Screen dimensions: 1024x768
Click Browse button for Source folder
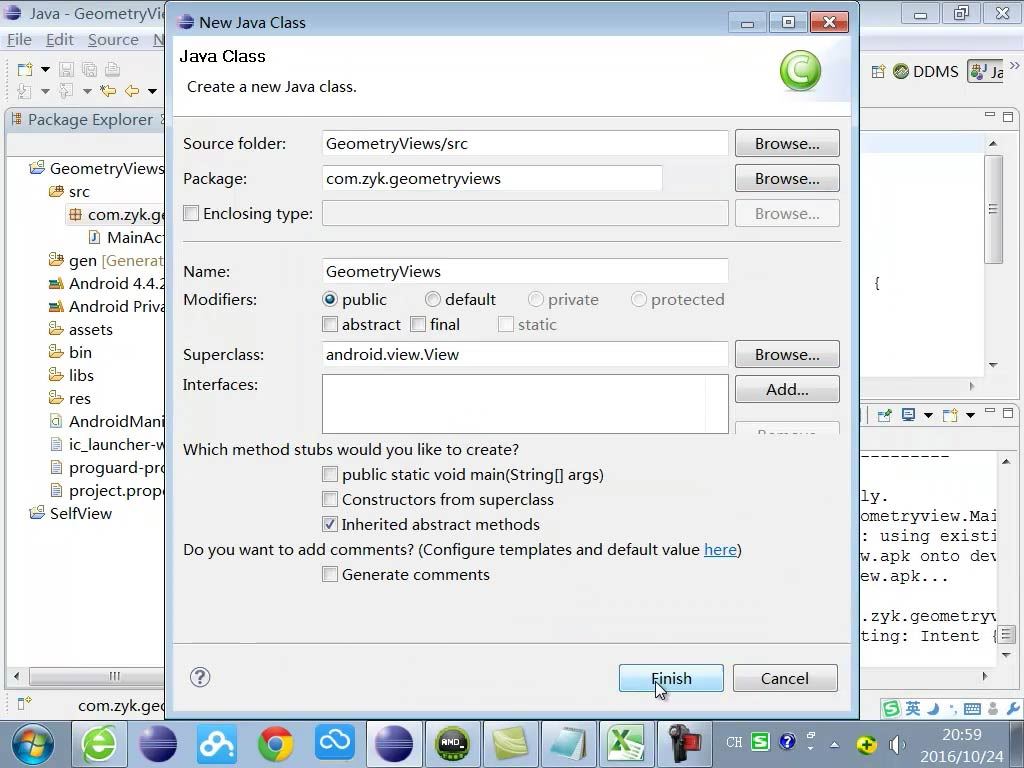787,143
